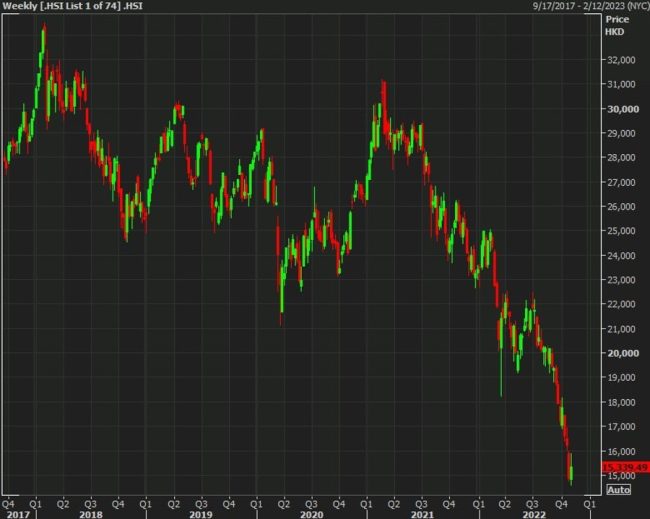Click the 25,000 price axis label

pyautogui.click(x=621, y=230)
